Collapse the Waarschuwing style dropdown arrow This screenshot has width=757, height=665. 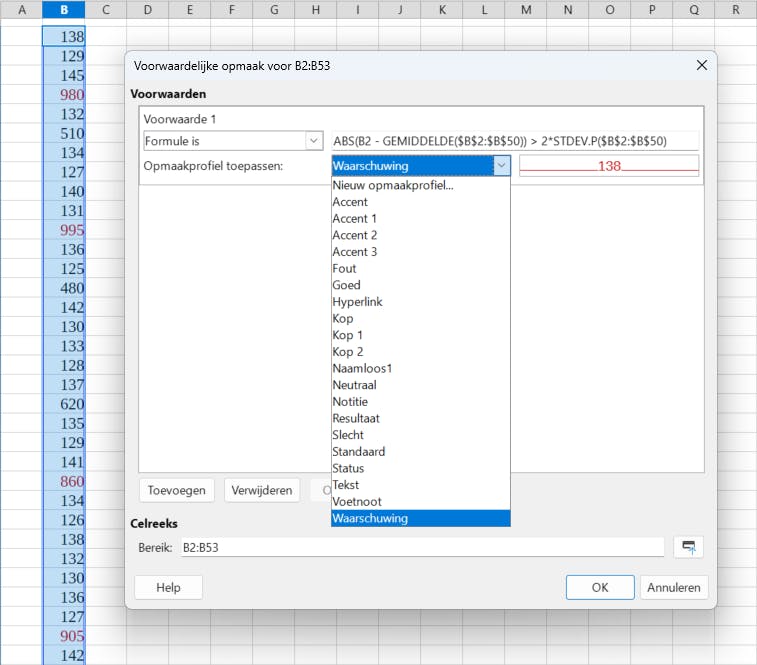502,166
